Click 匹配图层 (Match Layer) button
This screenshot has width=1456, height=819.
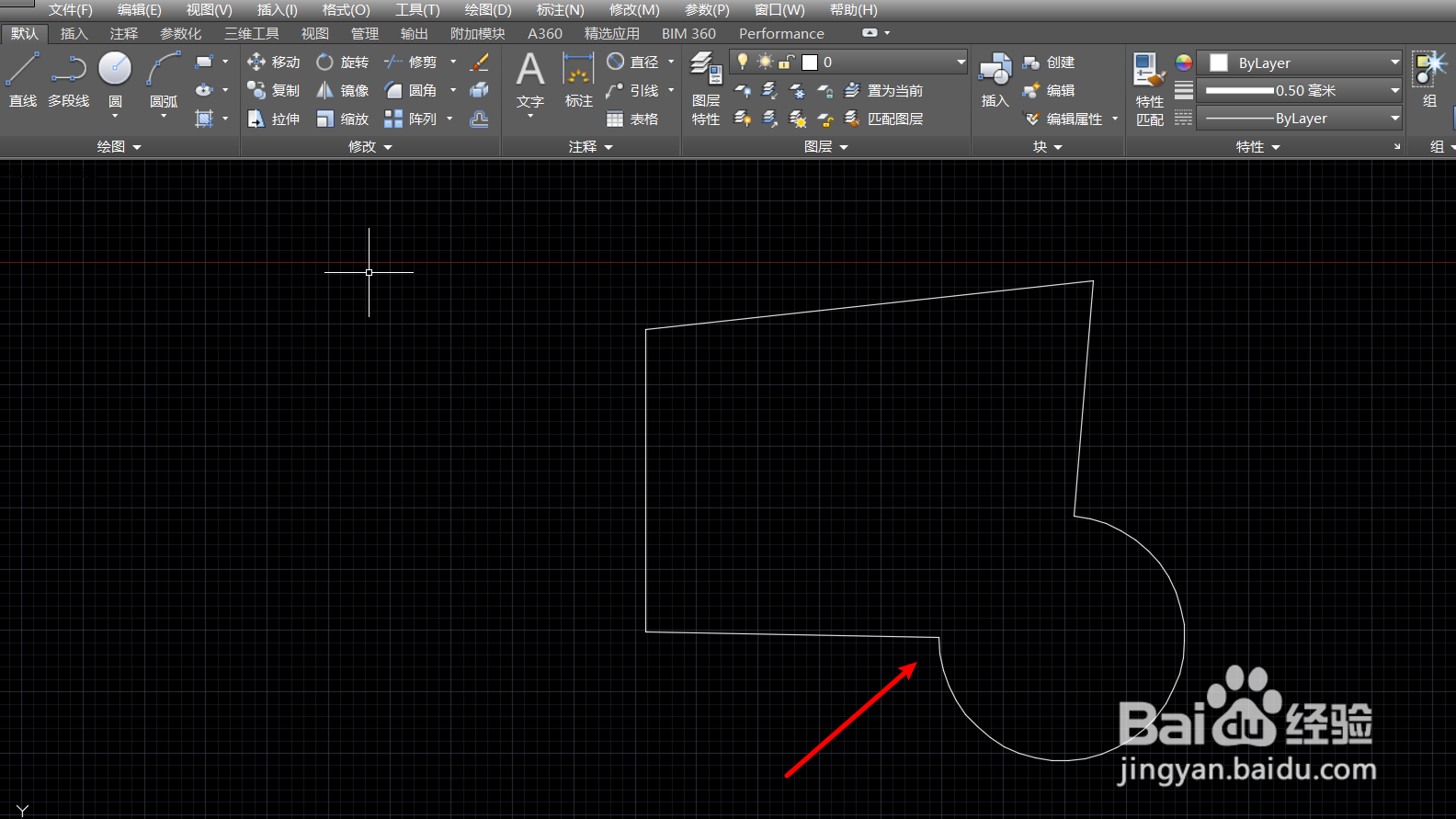[x=883, y=119]
